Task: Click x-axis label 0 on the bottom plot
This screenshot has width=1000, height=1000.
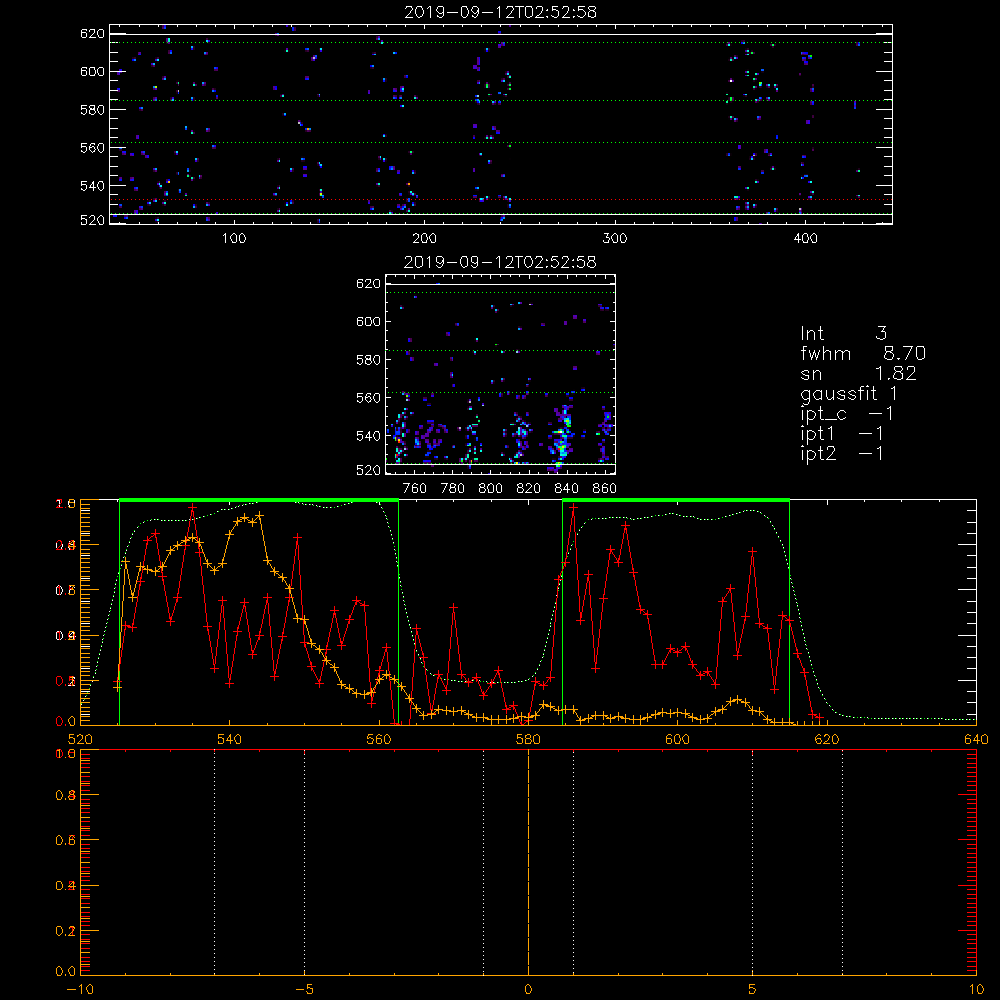Action: click(528, 990)
